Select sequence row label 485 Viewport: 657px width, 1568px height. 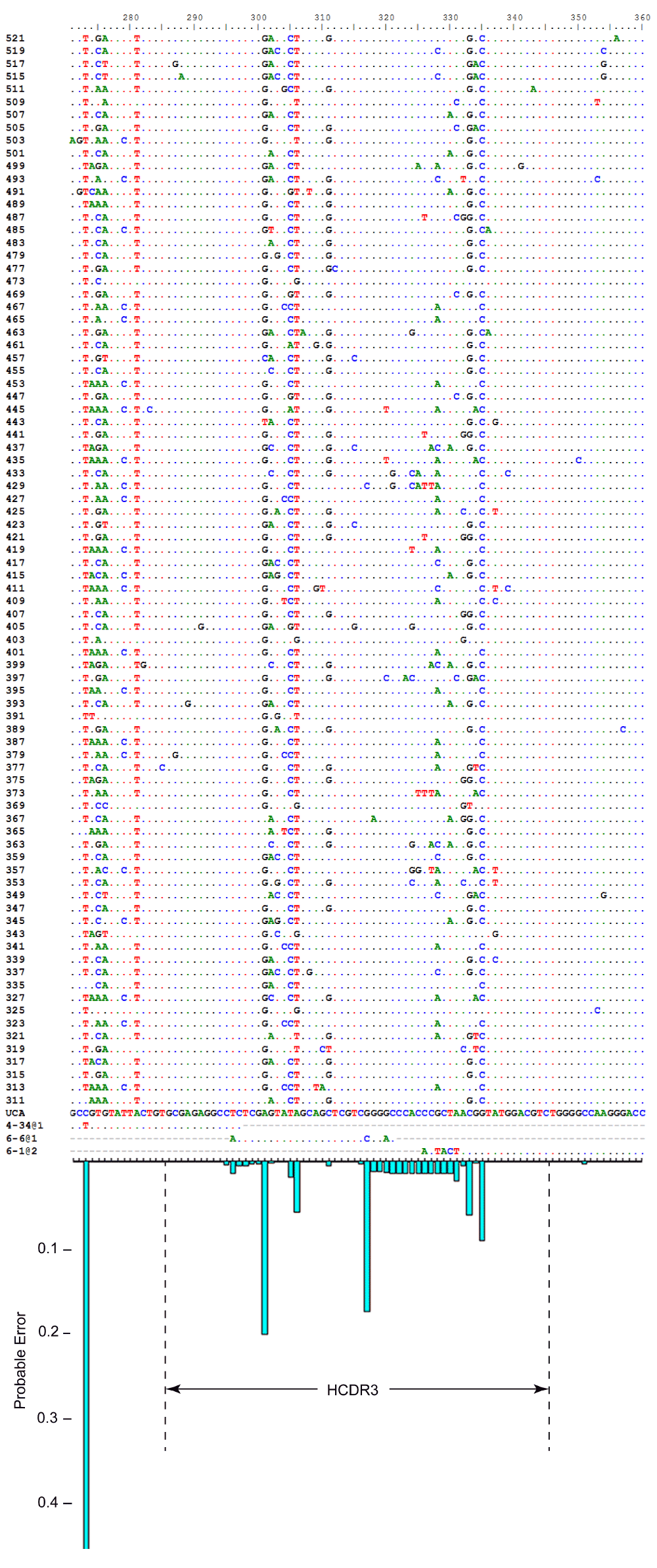15,230
